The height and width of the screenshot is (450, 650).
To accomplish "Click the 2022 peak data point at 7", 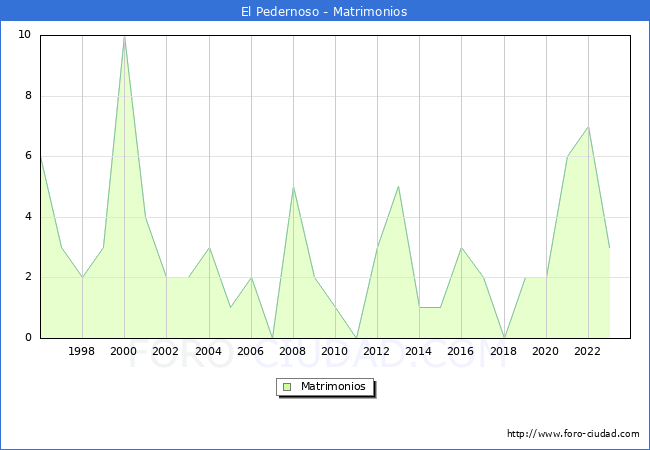I will [588, 127].
